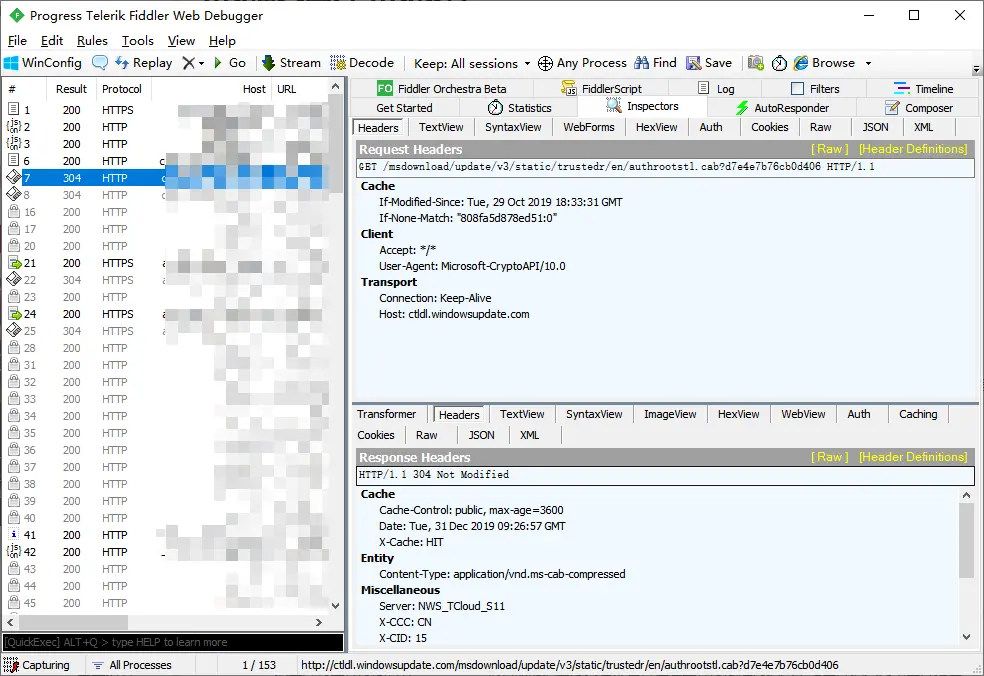Replay the selected session

(144, 63)
